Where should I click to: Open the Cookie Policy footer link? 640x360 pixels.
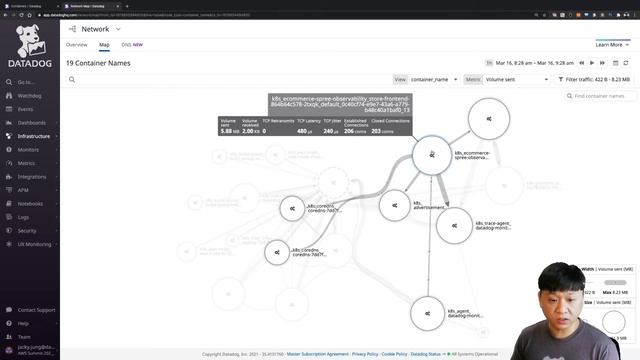pos(394,354)
